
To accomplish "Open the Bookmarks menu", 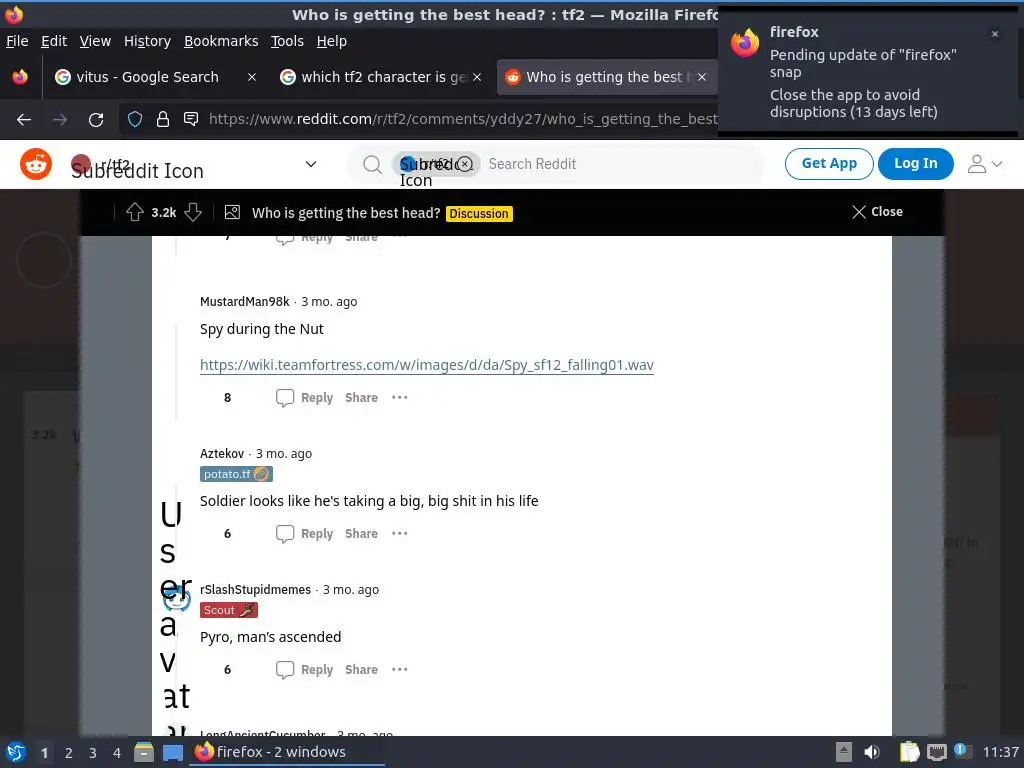I will point(221,41).
